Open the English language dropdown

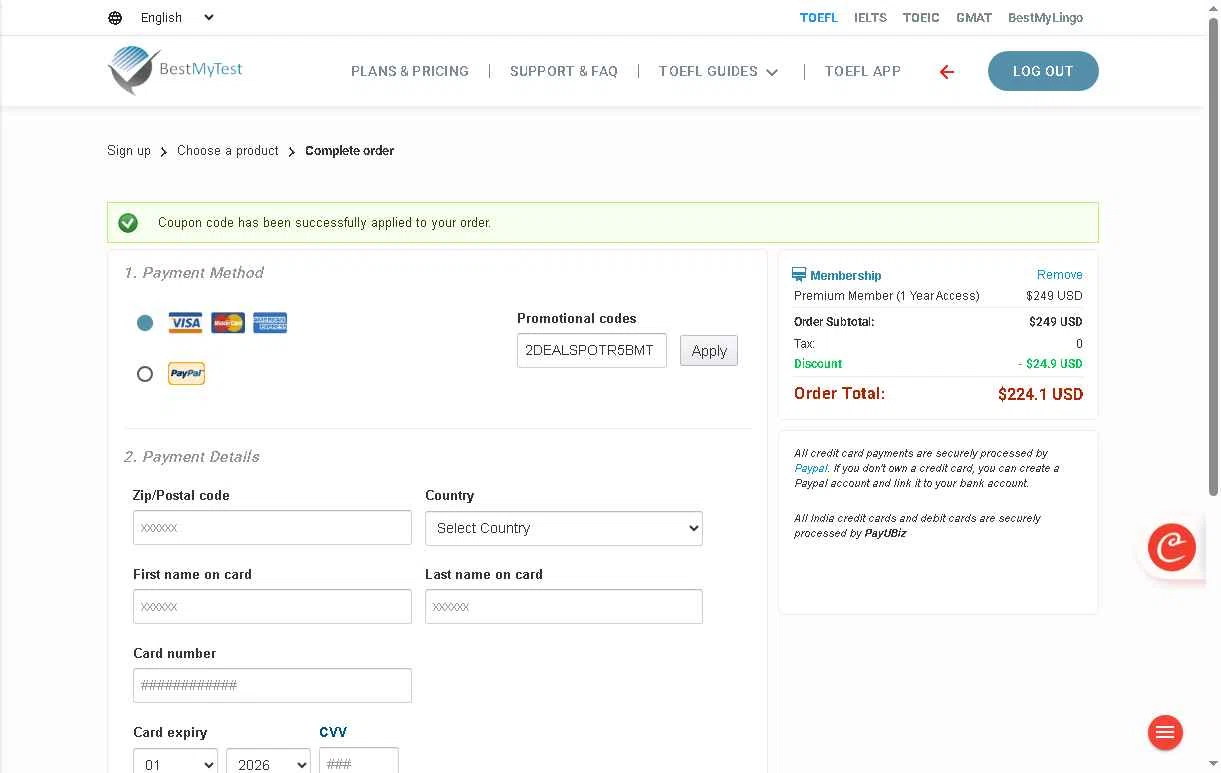(x=177, y=18)
